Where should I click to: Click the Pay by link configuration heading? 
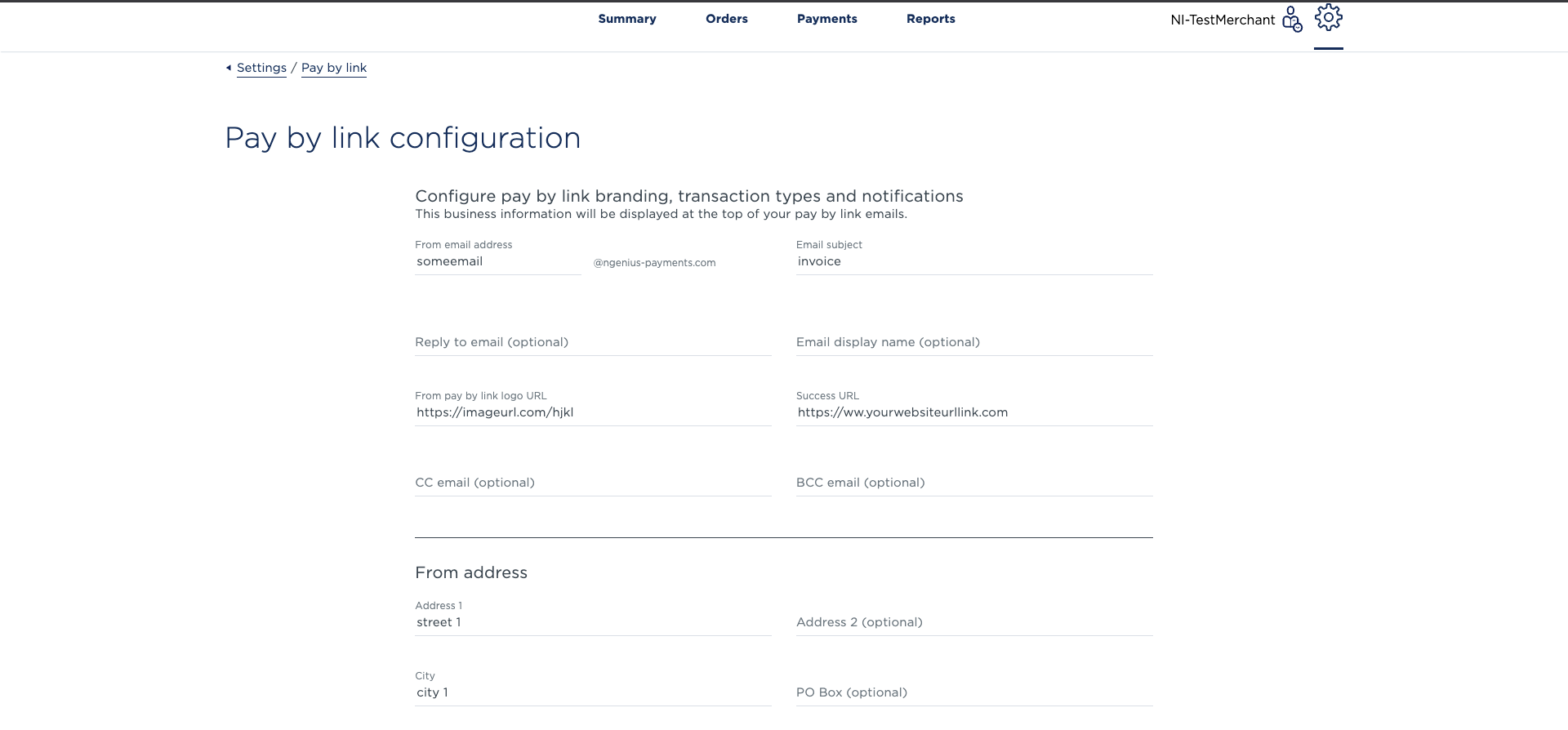pyautogui.click(x=403, y=138)
